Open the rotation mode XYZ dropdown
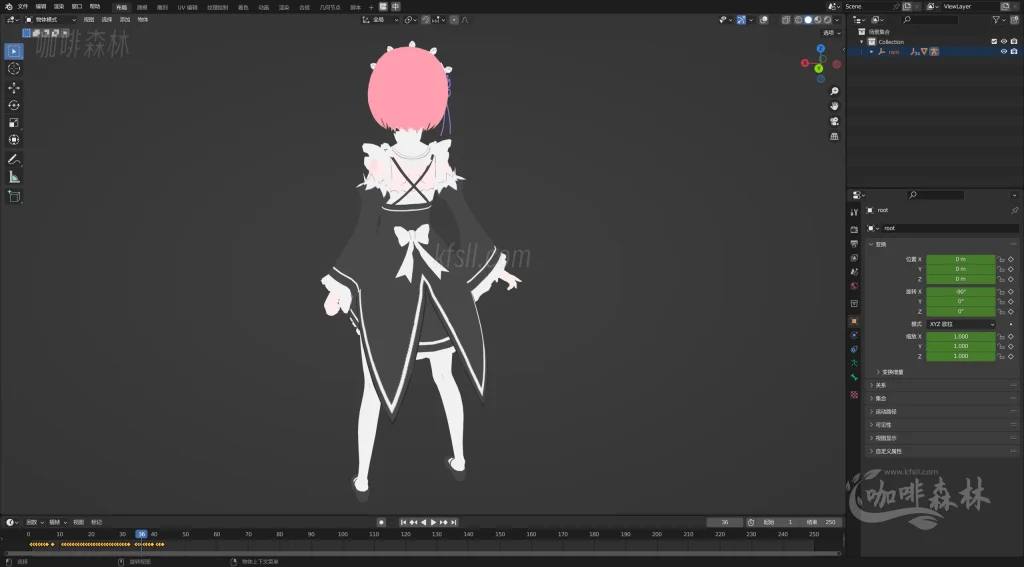This screenshot has height=567, width=1024. [x=961, y=324]
